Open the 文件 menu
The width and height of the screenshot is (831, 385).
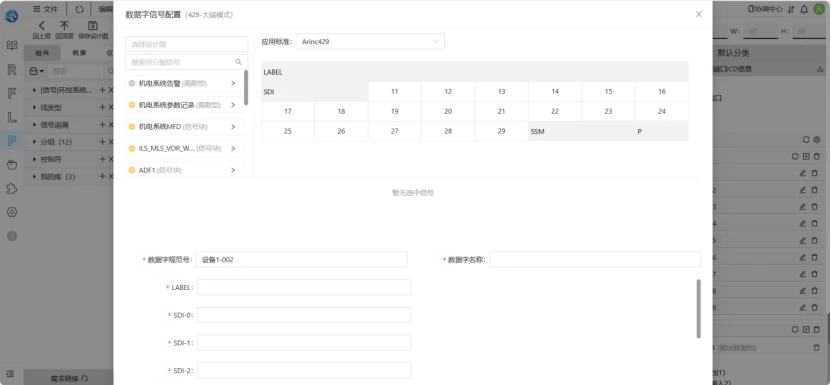[x=46, y=9]
